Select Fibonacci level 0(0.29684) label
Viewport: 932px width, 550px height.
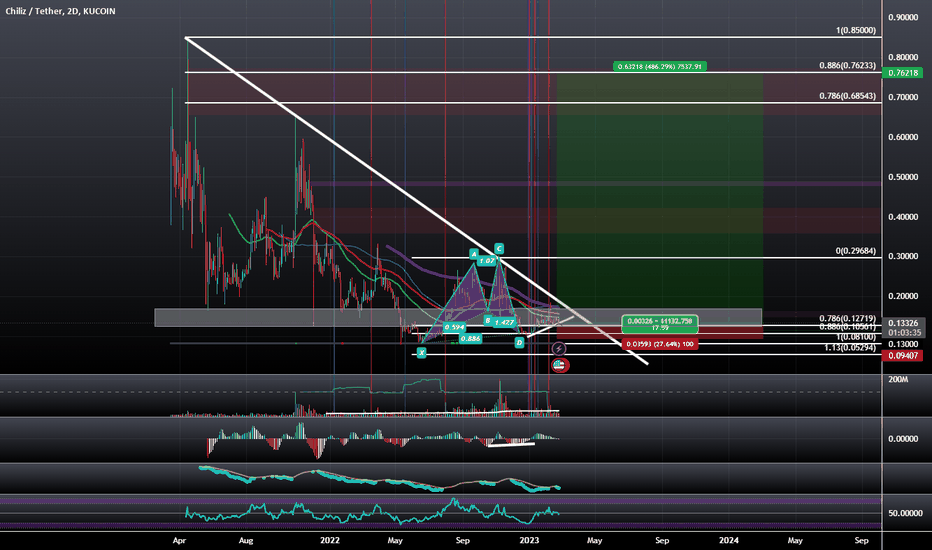tap(856, 251)
